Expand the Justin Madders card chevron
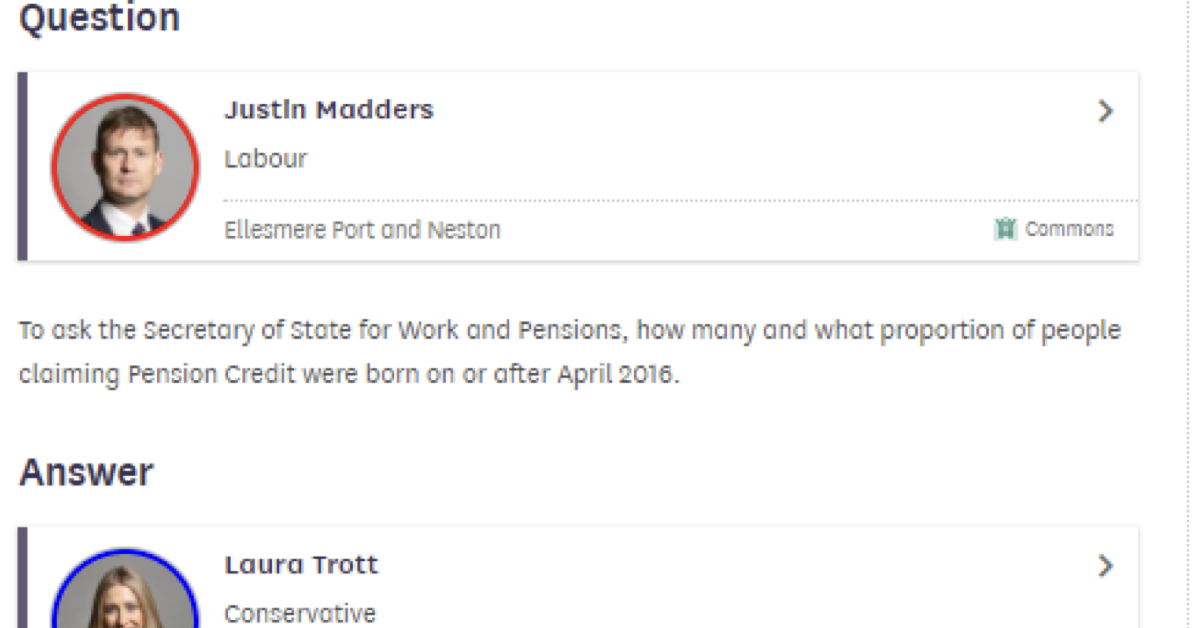The height and width of the screenshot is (628, 1200). tap(1105, 111)
